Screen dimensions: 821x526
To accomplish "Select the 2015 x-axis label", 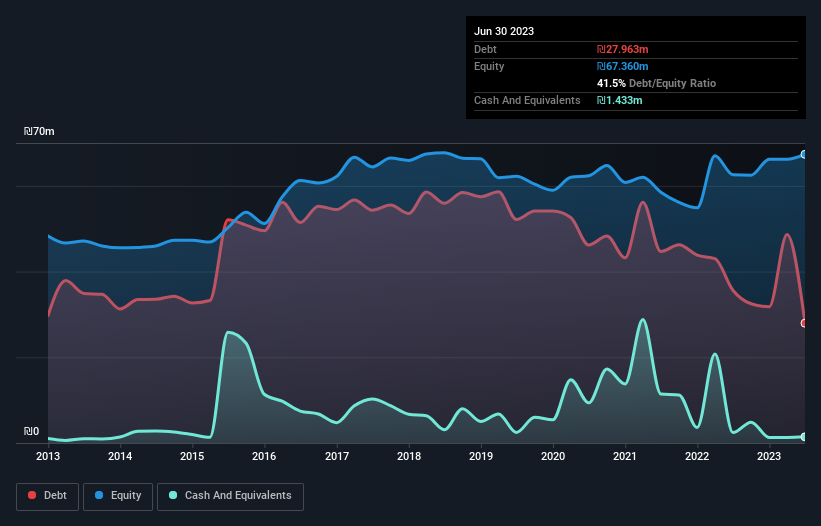I will point(192,456).
